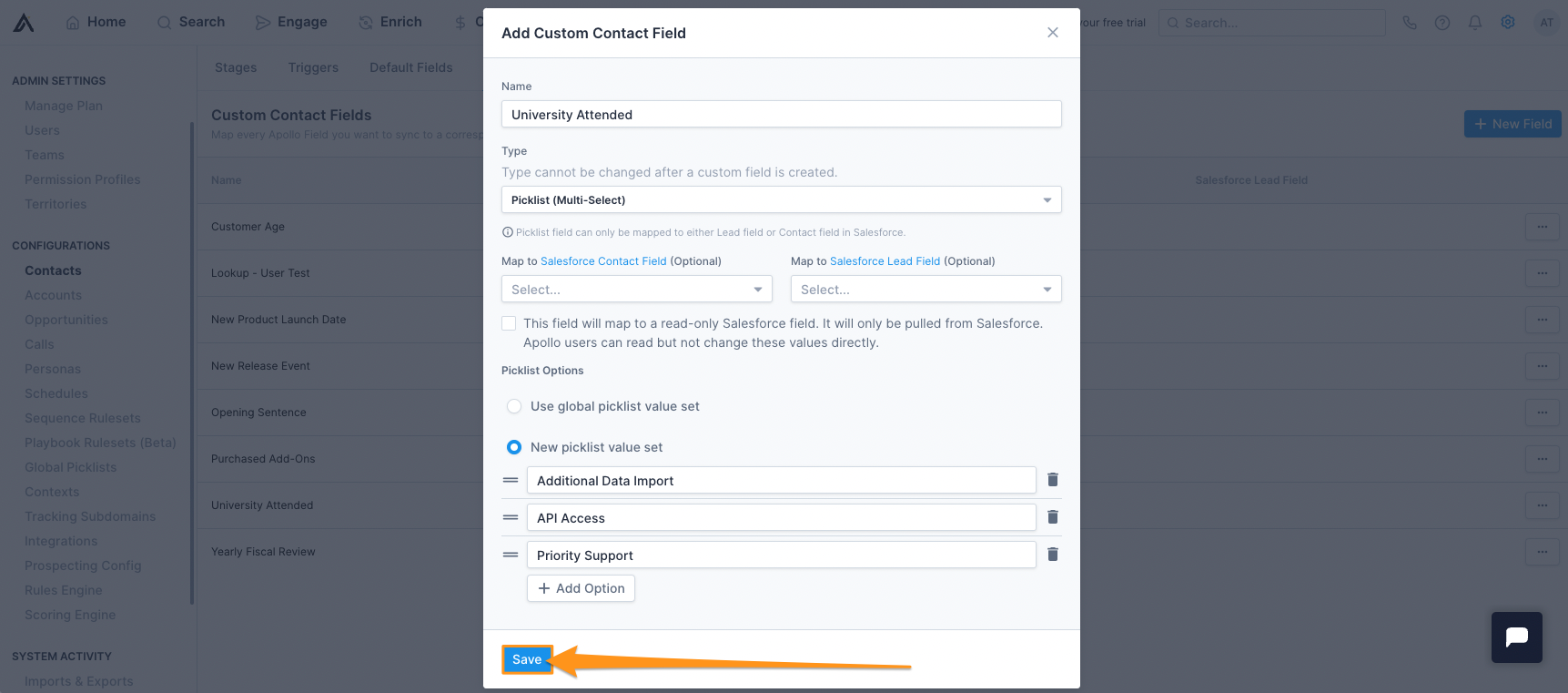Click the Add Option button
Viewport: 1568px width, 693px height.
pos(581,588)
